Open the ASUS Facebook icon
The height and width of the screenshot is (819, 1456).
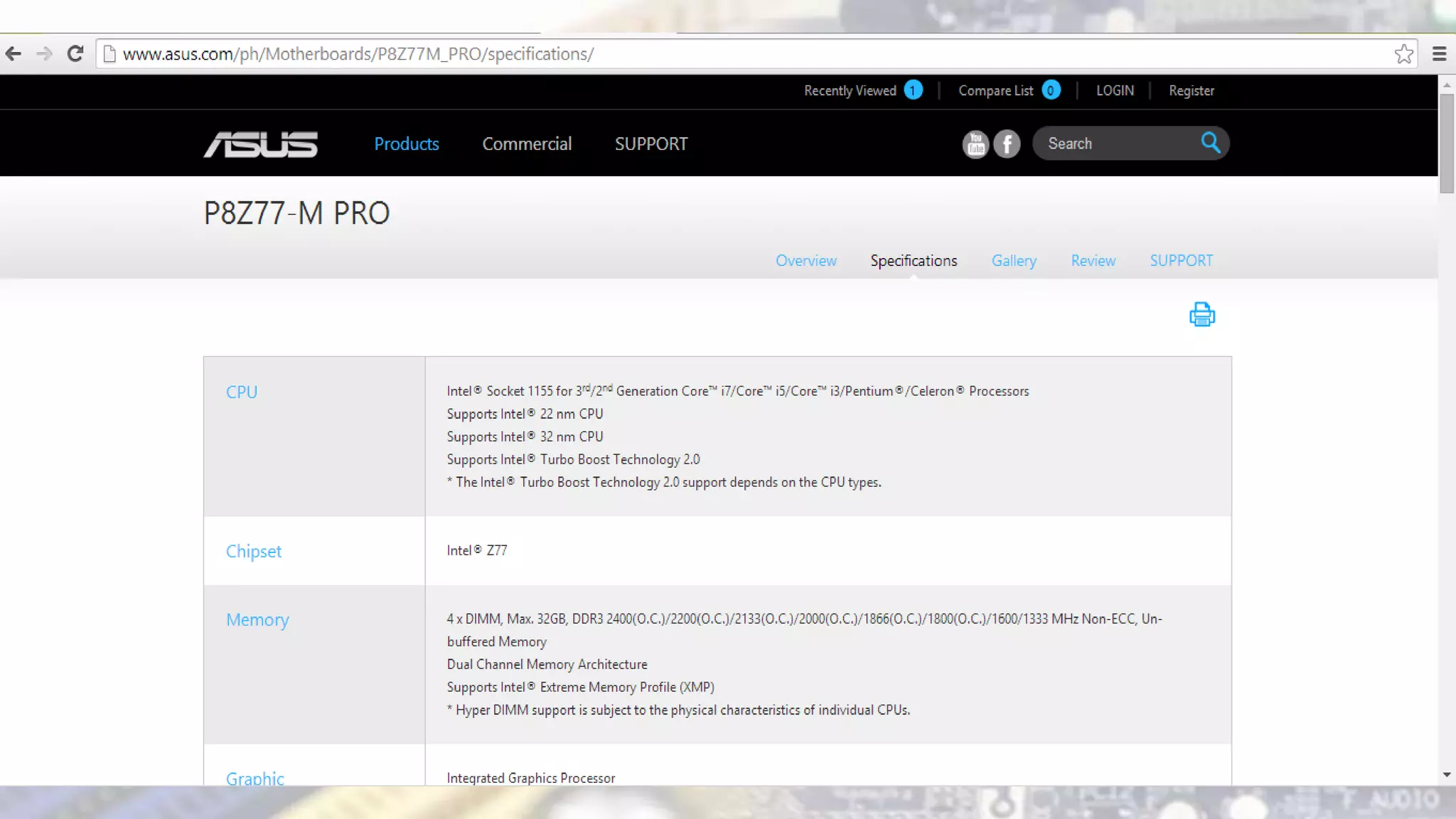[x=1007, y=144]
